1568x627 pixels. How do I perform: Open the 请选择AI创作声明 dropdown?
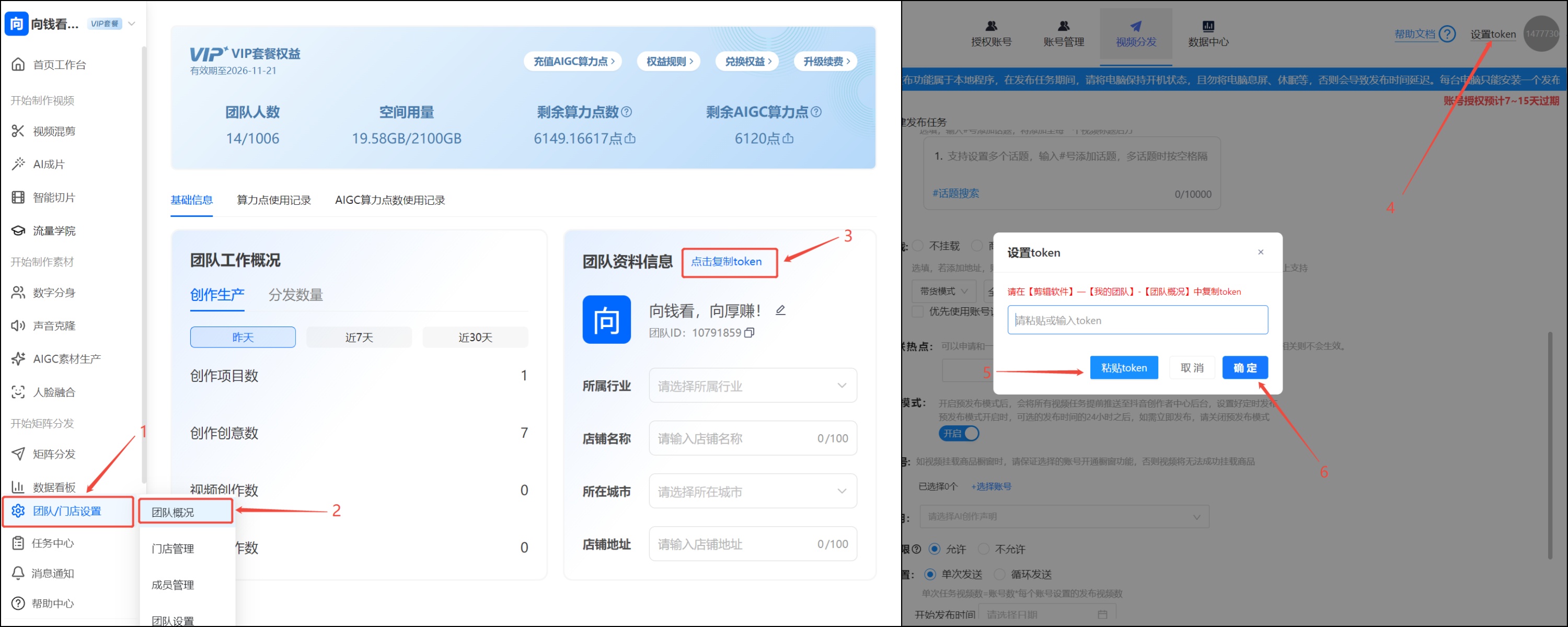(1064, 517)
